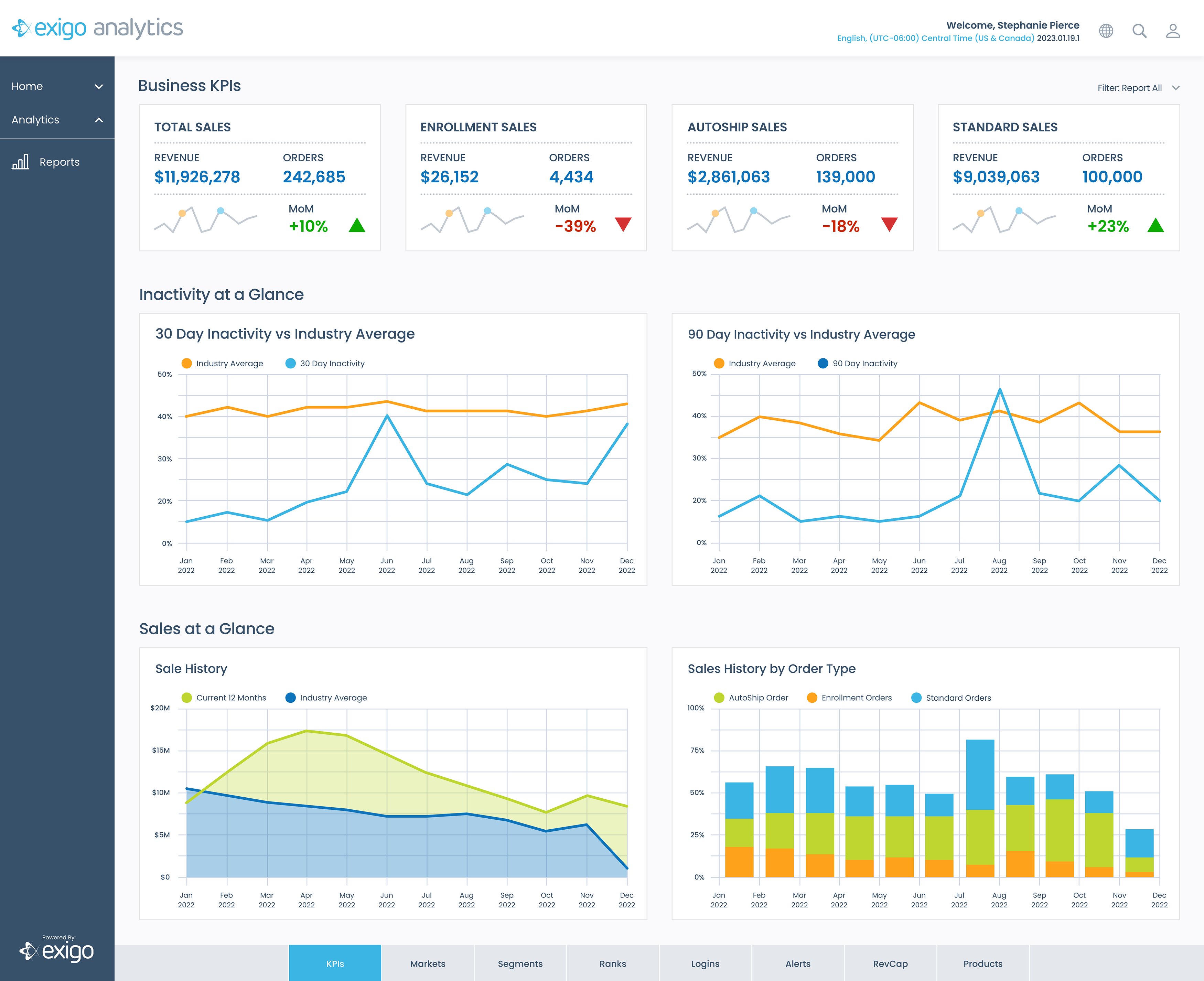
Task: Click the Reports icon in sidebar
Action: [22, 161]
